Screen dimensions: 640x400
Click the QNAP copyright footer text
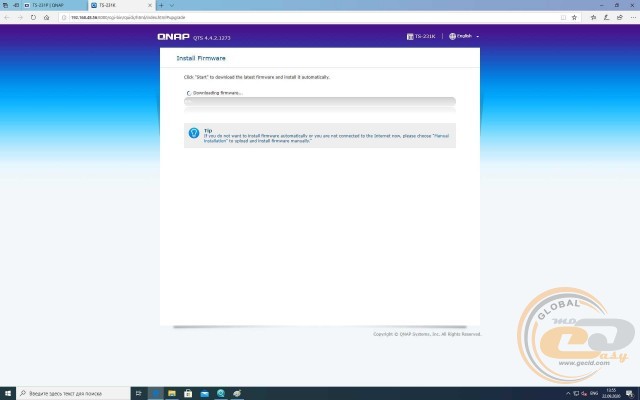(427, 334)
